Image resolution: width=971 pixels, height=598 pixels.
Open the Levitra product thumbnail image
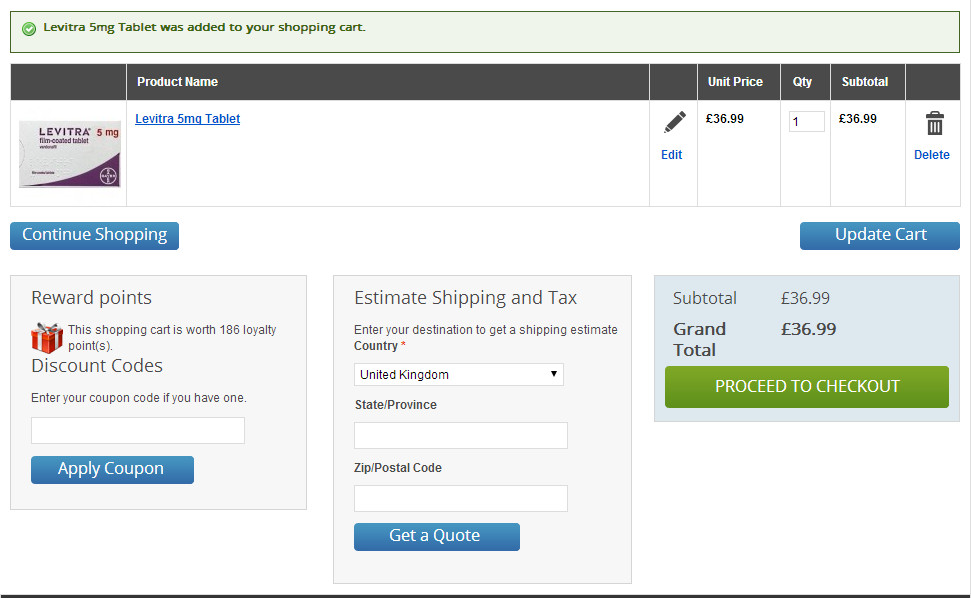point(70,154)
